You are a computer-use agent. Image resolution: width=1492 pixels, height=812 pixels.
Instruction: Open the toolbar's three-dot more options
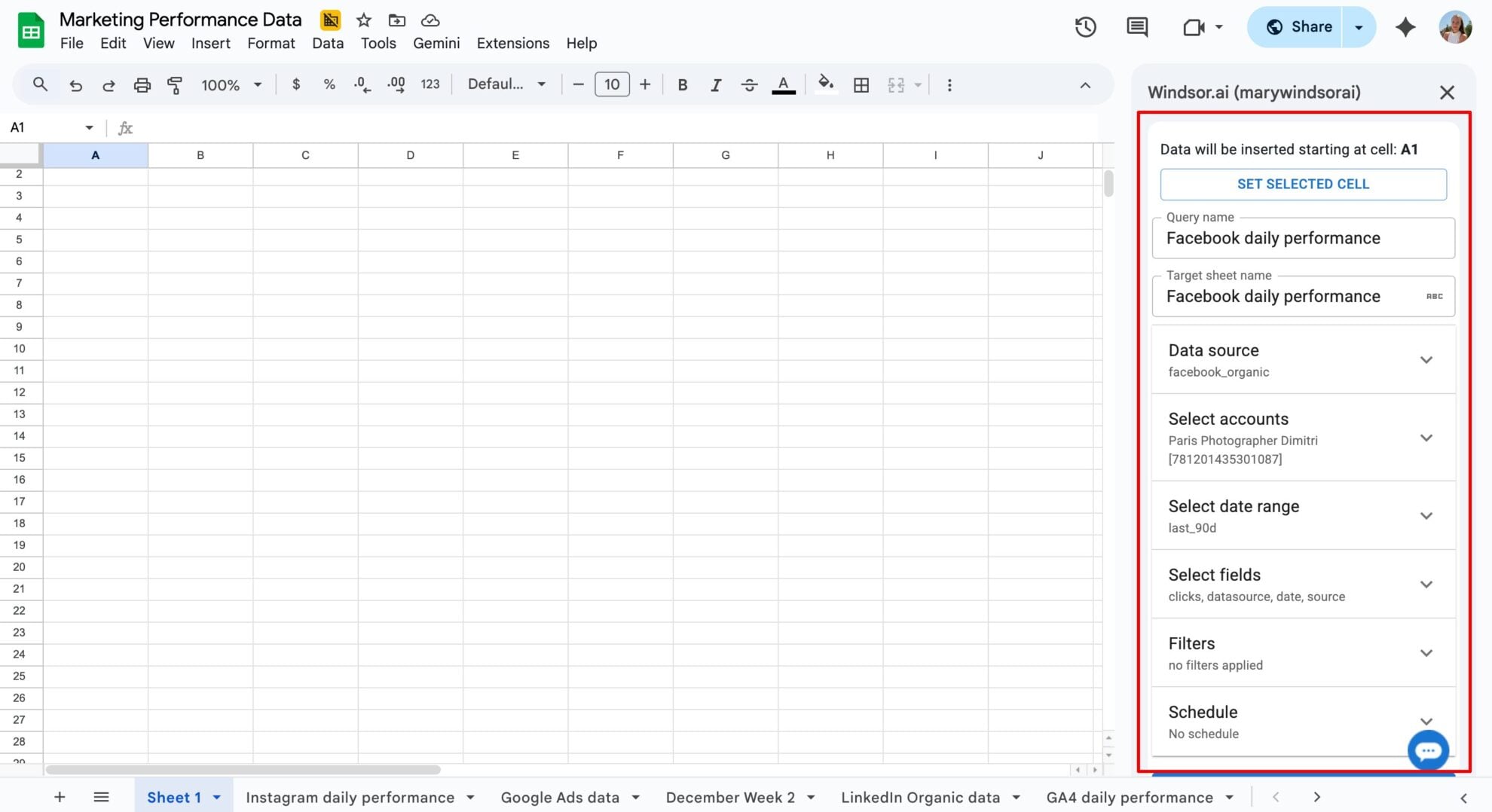tap(949, 85)
